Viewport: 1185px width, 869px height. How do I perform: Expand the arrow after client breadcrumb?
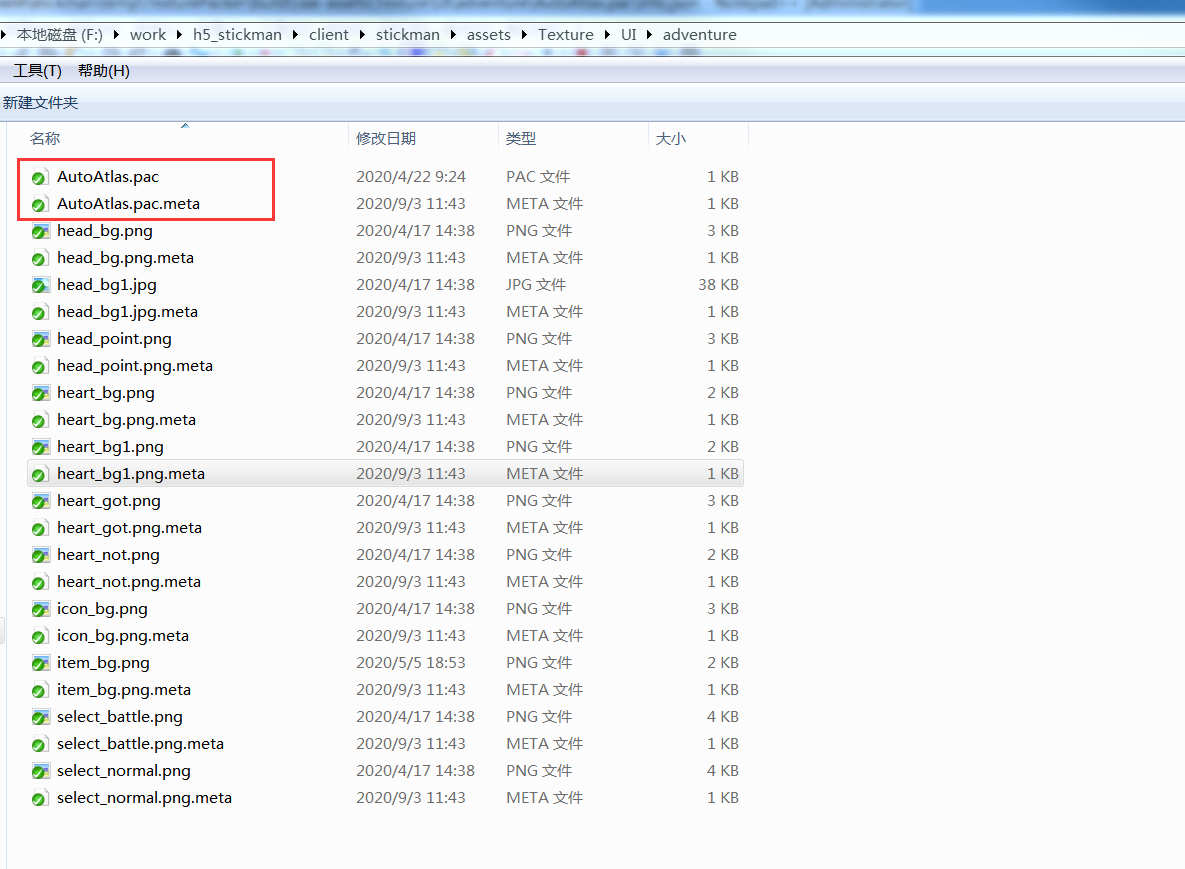coord(362,35)
